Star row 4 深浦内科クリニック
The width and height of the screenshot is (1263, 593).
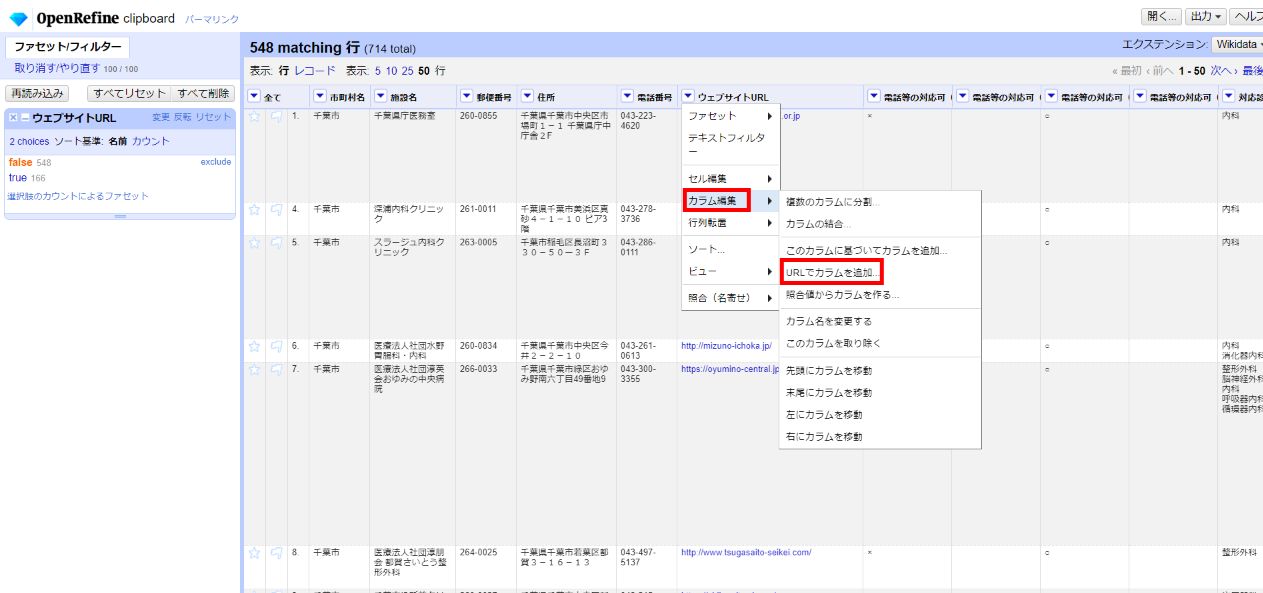tap(254, 210)
